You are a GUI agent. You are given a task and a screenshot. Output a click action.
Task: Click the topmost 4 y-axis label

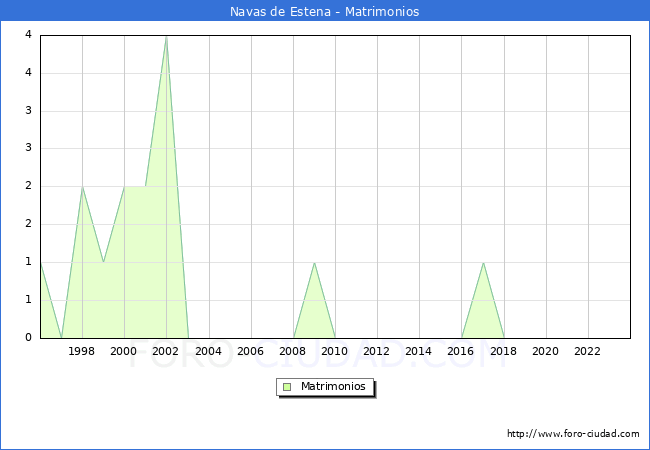point(28,34)
